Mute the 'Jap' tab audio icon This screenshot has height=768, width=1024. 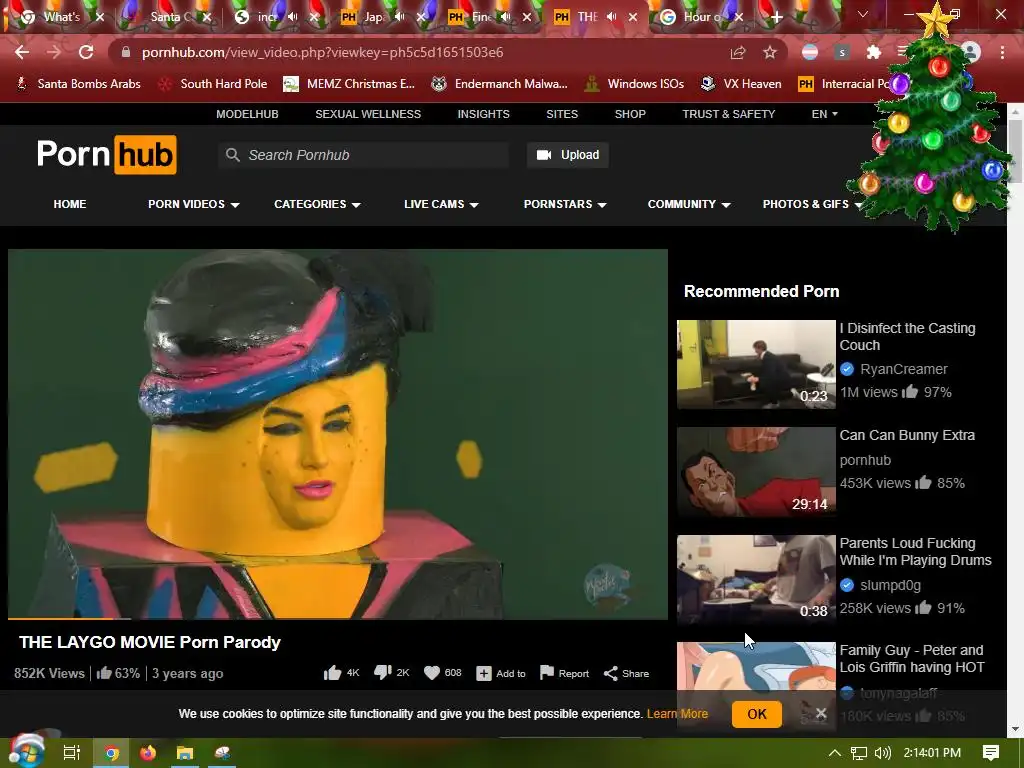pos(399,17)
